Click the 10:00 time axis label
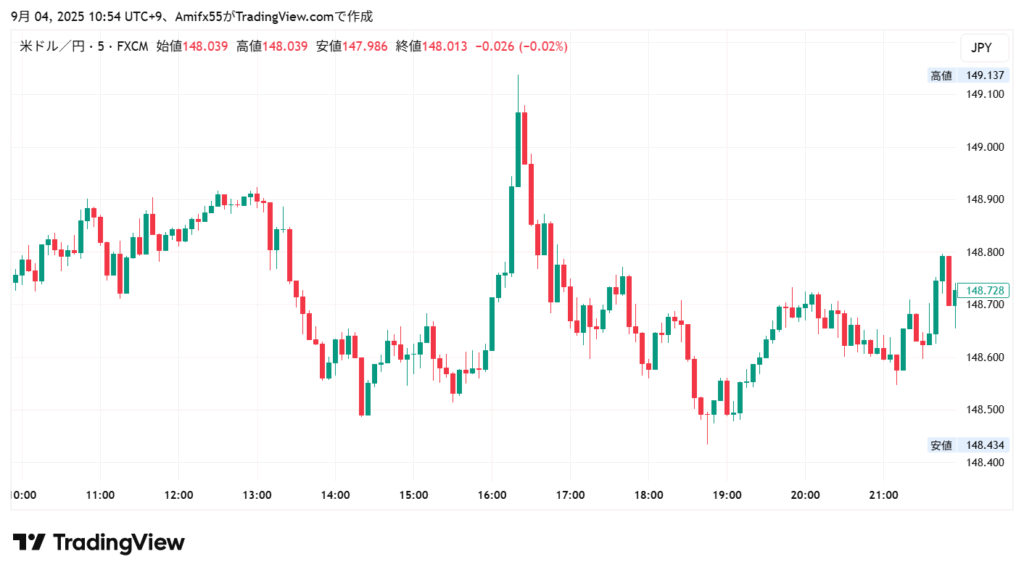Viewport: 1024px width, 575px height. coord(24,495)
